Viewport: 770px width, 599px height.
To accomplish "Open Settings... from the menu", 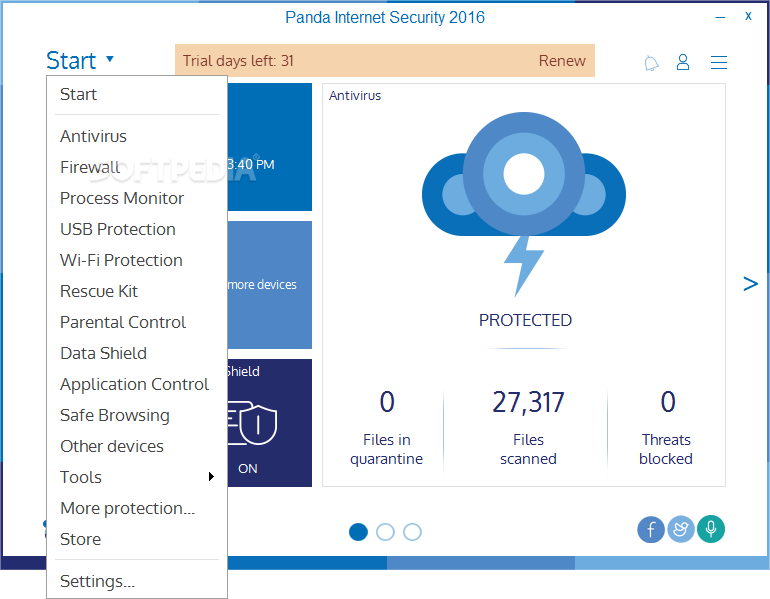I will (137, 581).
